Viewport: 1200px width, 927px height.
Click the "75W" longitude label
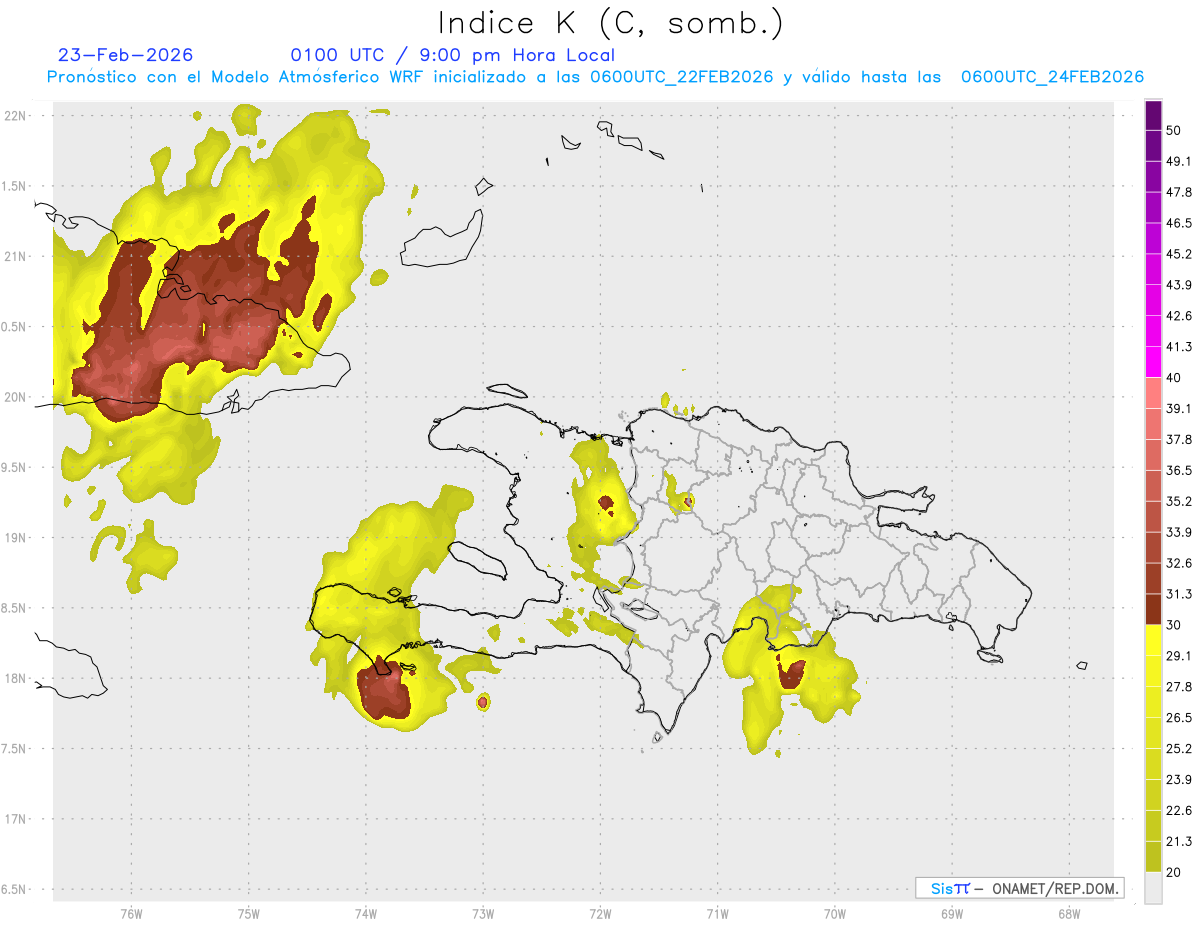(x=249, y=913)
